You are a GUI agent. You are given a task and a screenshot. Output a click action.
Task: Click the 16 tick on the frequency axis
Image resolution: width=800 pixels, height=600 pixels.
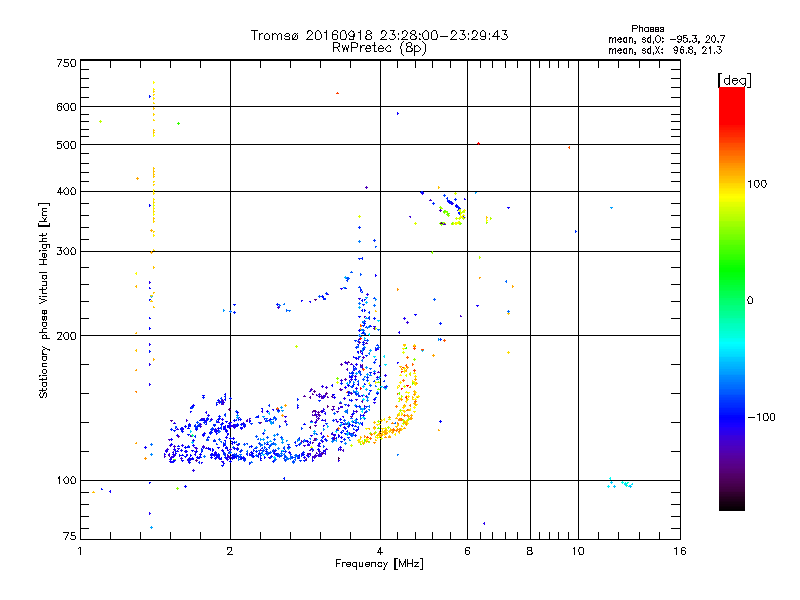pyautogui.click(x=680, y=551)
